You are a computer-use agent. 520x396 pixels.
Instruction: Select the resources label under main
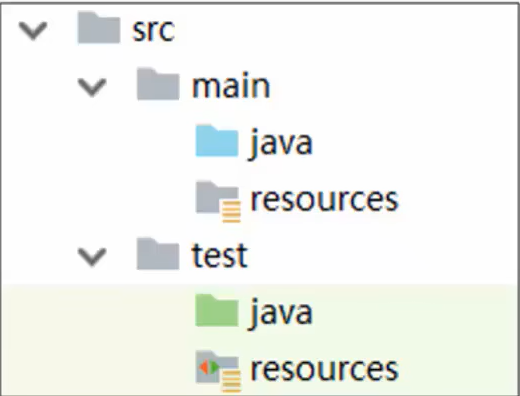tap(325, 200)
